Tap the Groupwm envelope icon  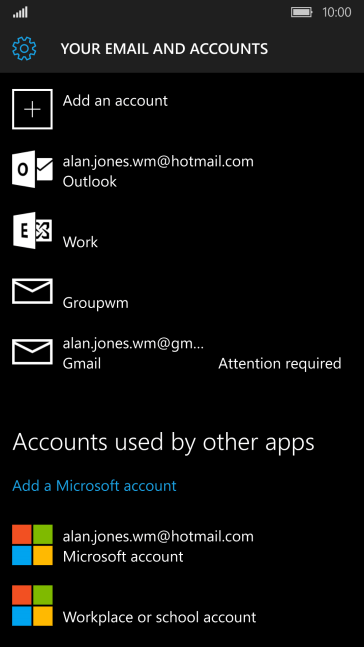32,291
